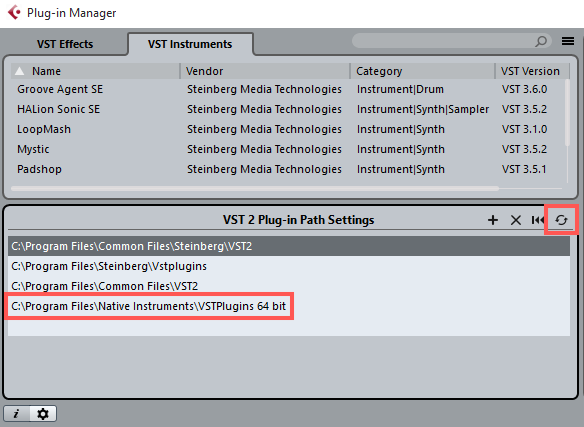This screenshot has height=427, width=584.
Task: Click the Cubase logo in the title bar
Action: (14, 12)
